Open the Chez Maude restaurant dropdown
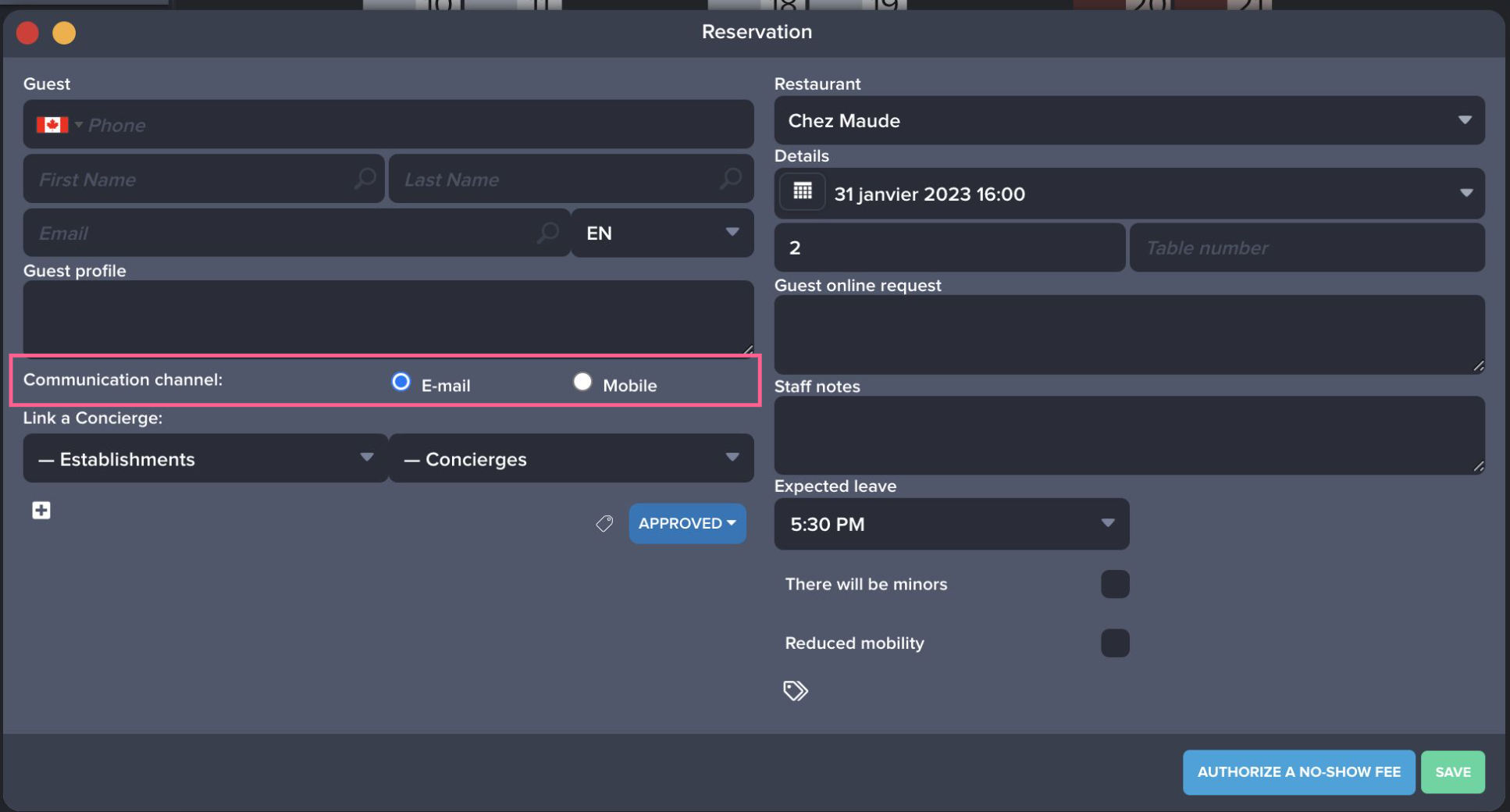The width and height of the screenshot is (1510, 812). [x=1128, y=120]
